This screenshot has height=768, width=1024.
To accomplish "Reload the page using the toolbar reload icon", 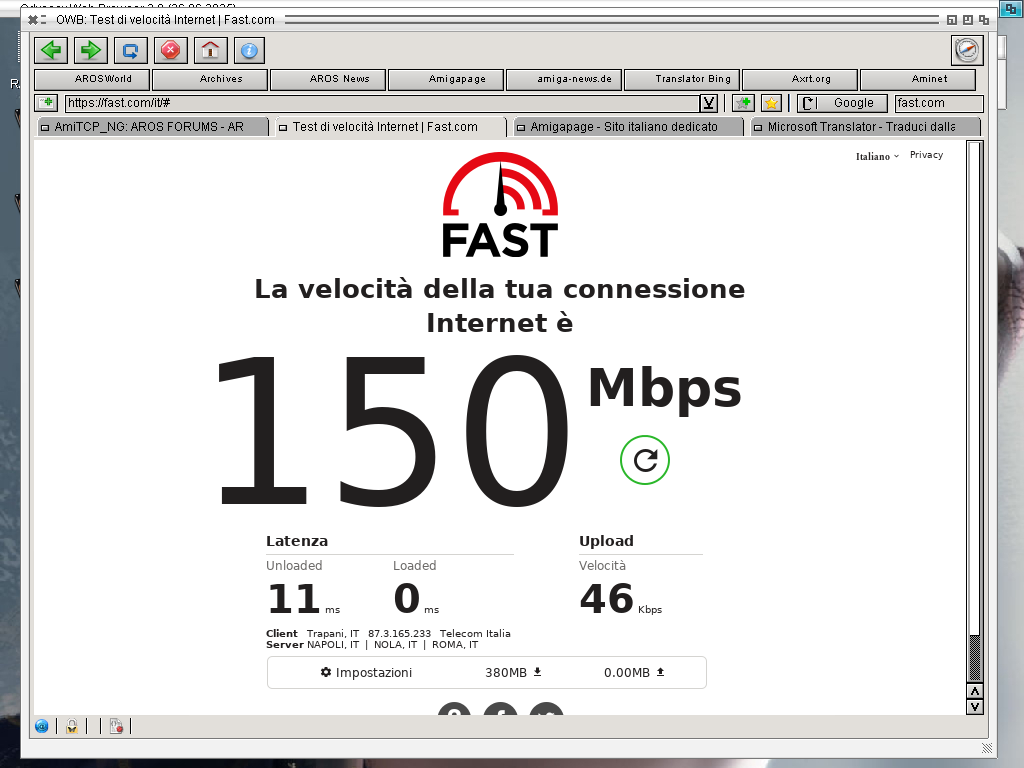I will (x=131, y=50).
